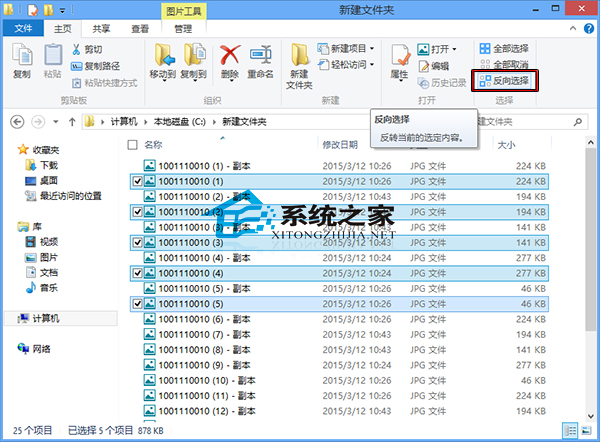Click the Paste (粘贴) ribbon icon
The image size is (600, 442).
tap(53, 60)
